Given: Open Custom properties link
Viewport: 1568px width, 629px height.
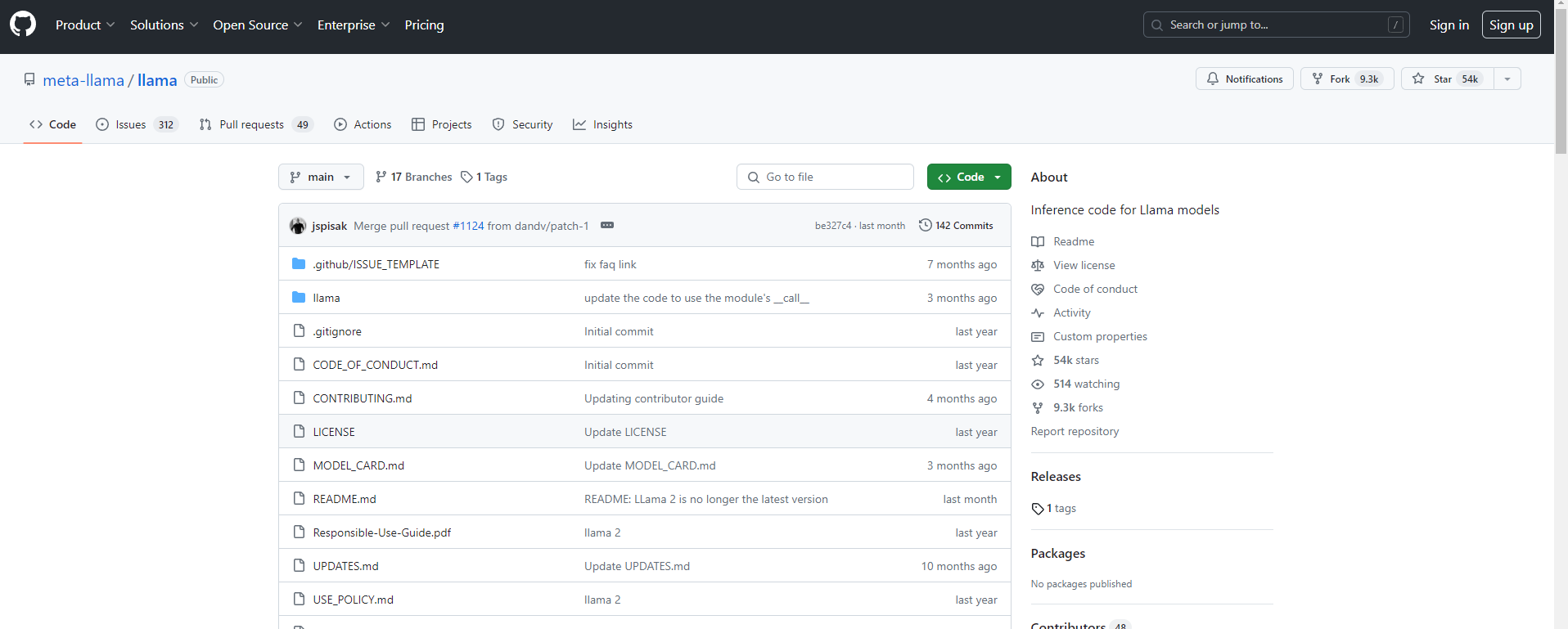Looking at the screenshot, I should 1100,336.
